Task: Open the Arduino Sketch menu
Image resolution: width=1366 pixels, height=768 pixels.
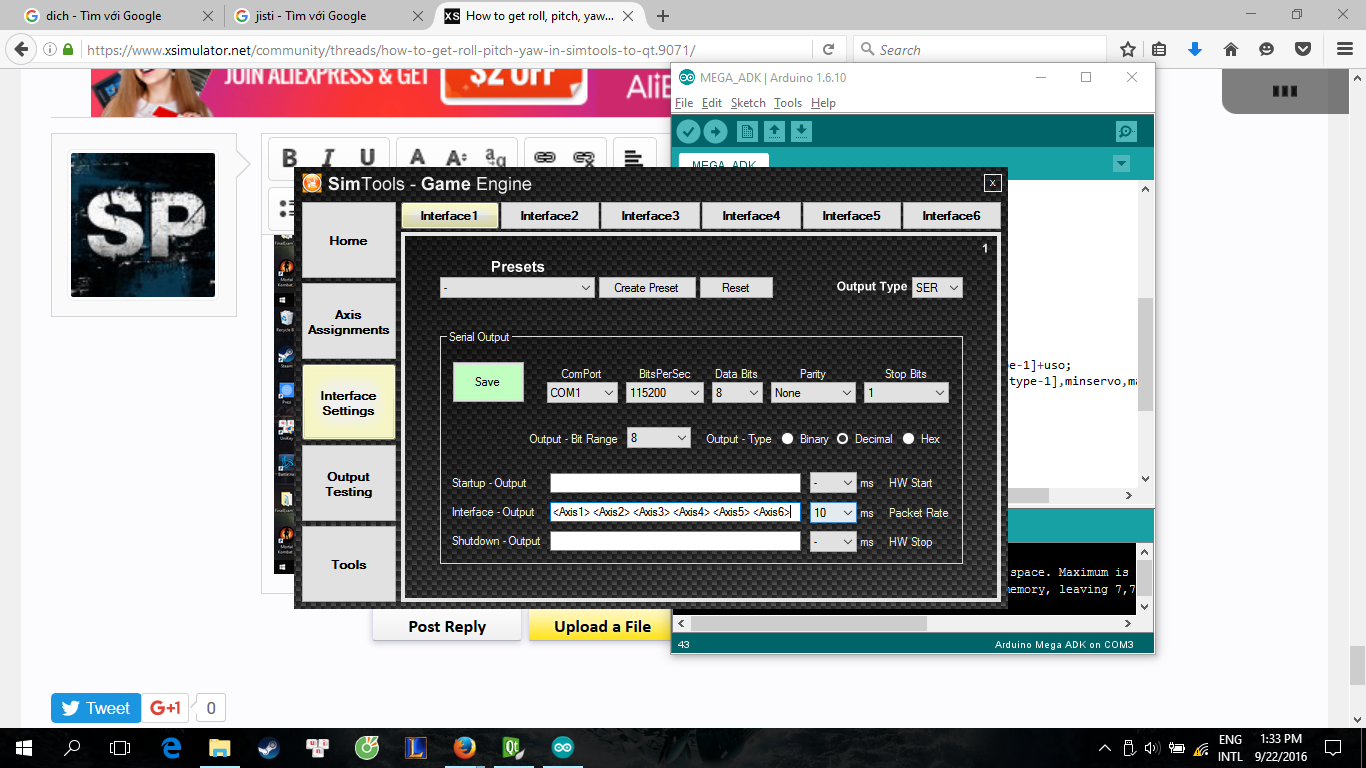Action: point(748,103)
